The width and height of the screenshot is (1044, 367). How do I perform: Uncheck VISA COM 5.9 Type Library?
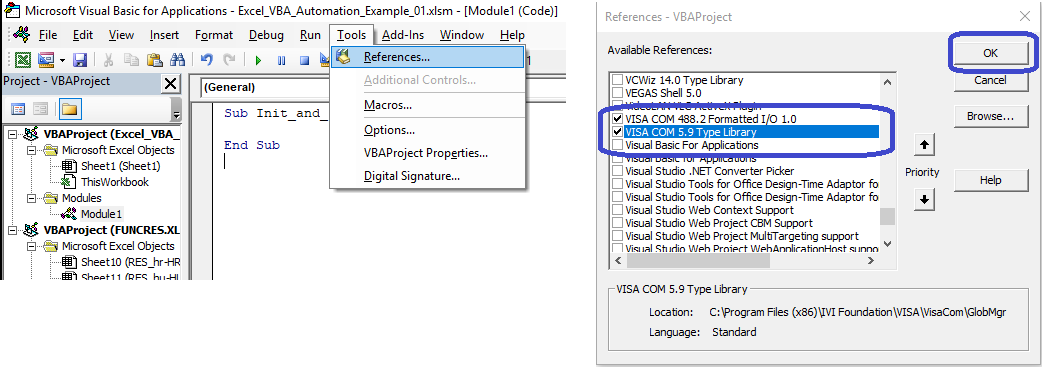(617, 132)
